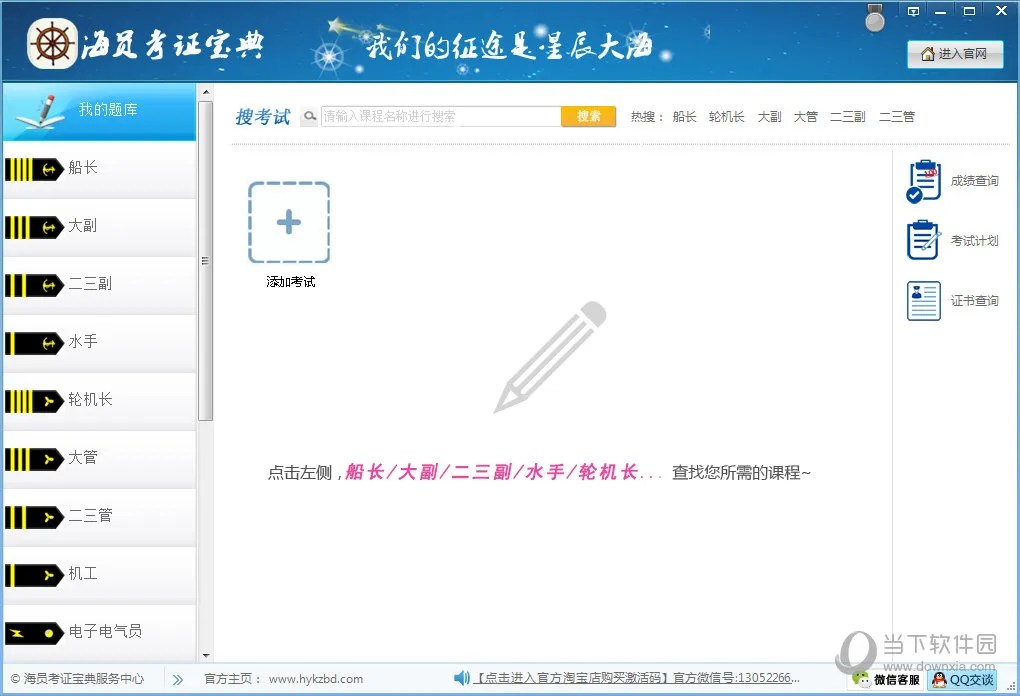Expand the double-chevron arrow in status bar
This screenshot has height=696, width=1020.
[178, 679]
